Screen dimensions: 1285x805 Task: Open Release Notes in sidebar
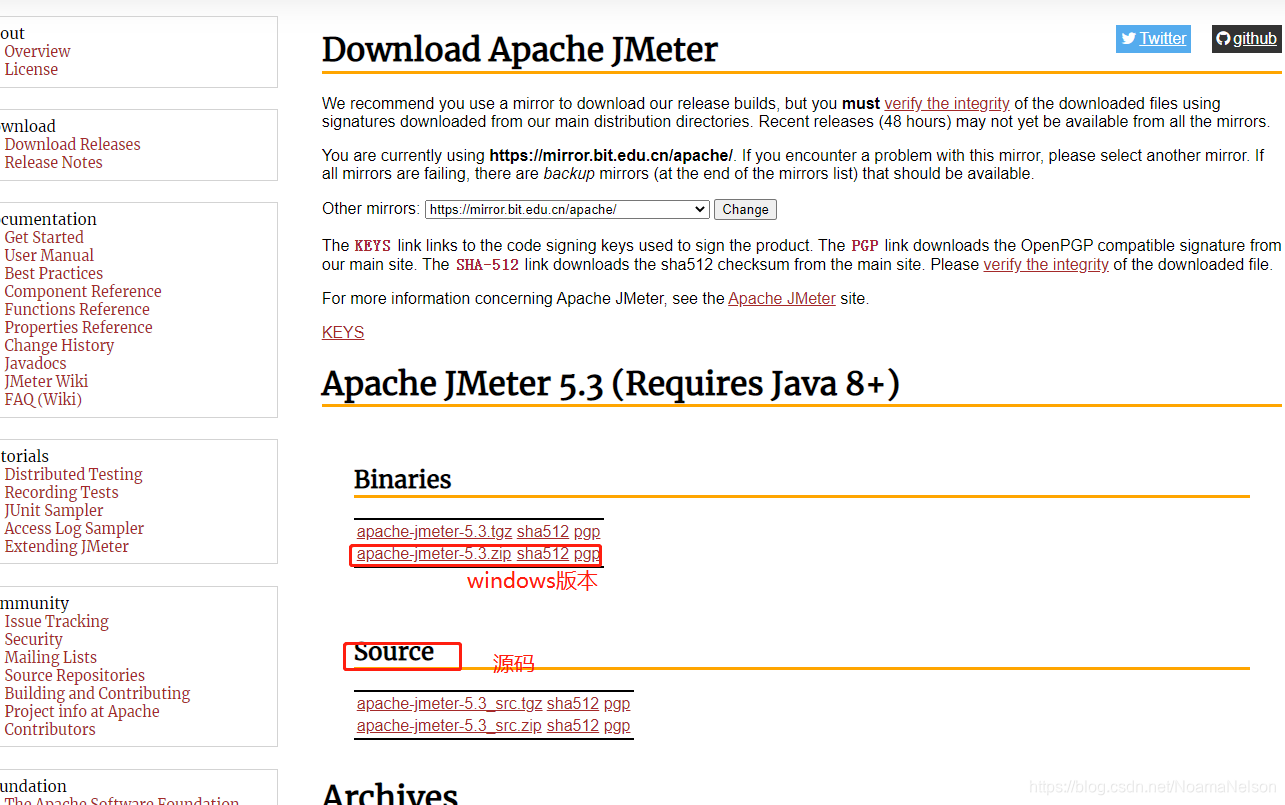pyautogui.click(x=53, y=162)
